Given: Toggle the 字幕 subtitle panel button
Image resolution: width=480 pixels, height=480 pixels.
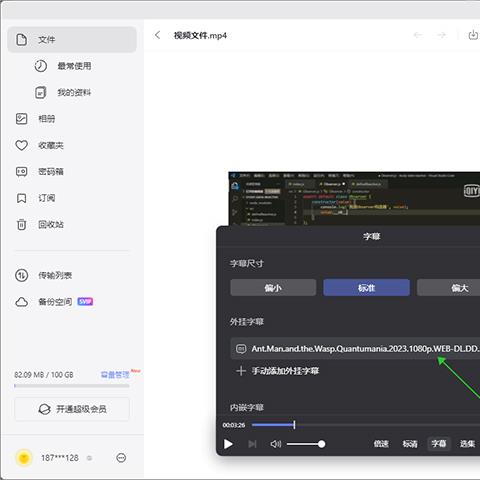Looking at the screenshot, I should click(x=439, y=444).
